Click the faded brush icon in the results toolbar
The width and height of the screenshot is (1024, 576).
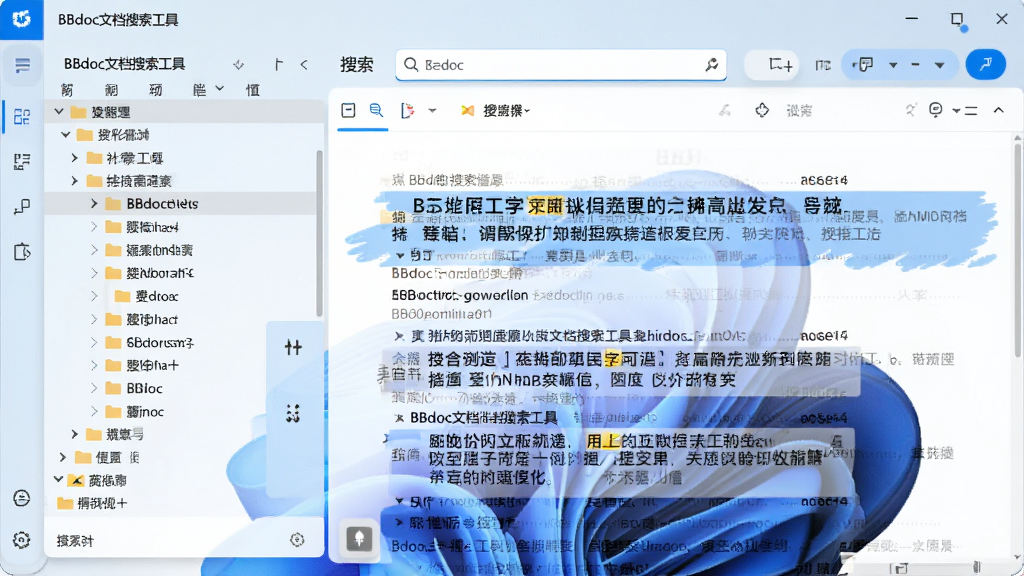[724, 110]
